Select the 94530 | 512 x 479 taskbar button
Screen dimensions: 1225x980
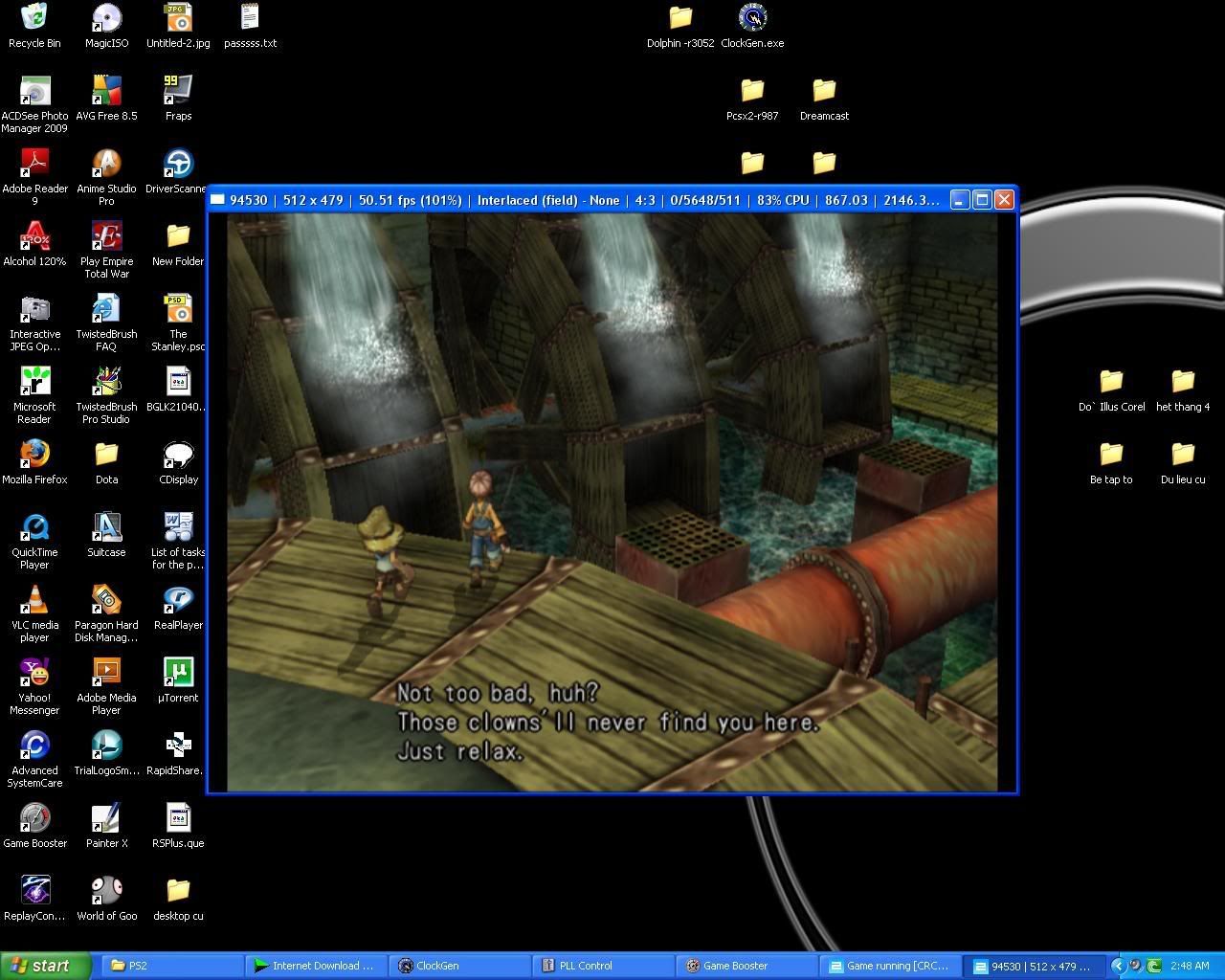tap(1034, 966)
